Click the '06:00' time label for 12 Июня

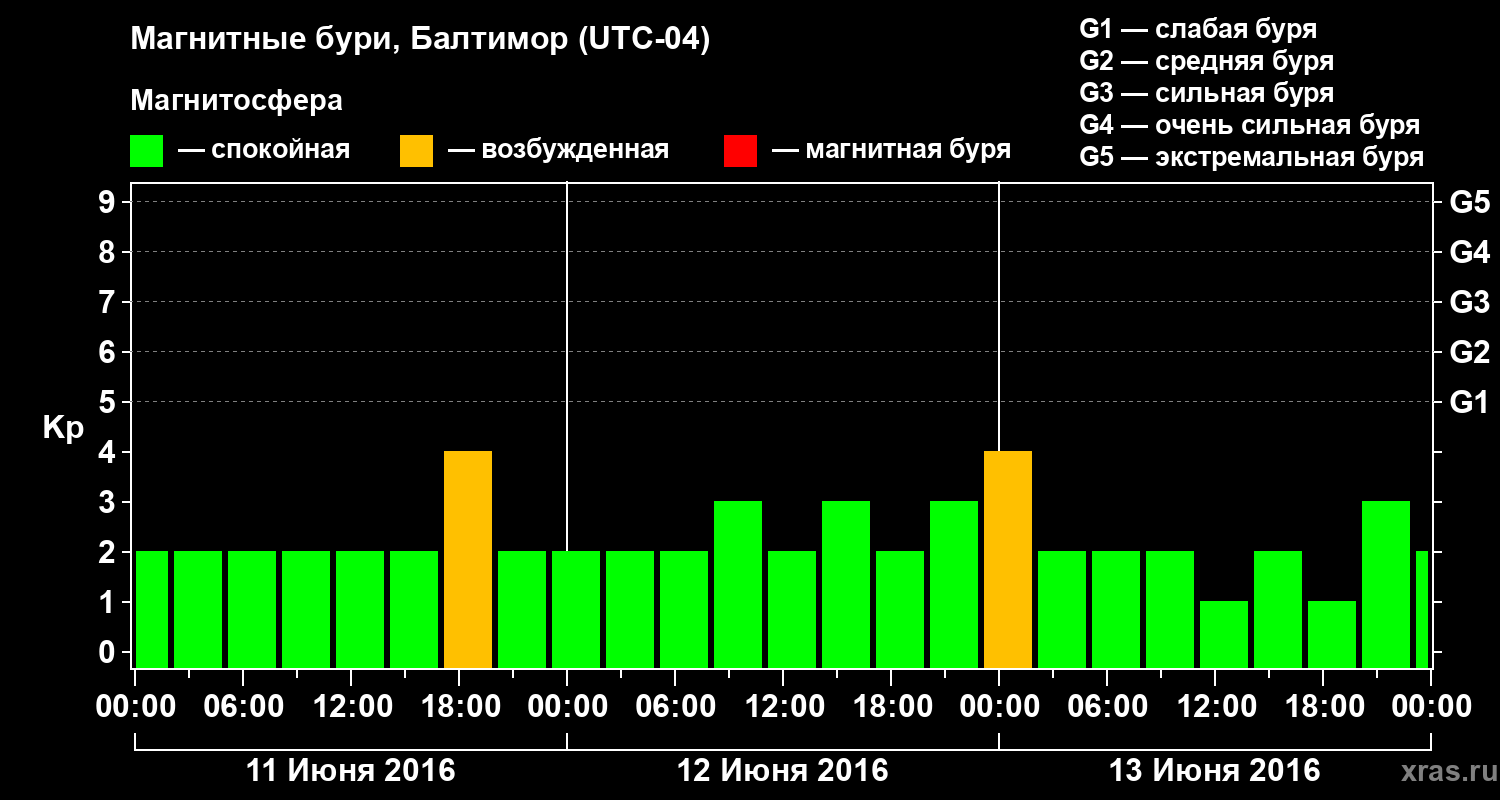pyautogui.click(x=675, y=707)
